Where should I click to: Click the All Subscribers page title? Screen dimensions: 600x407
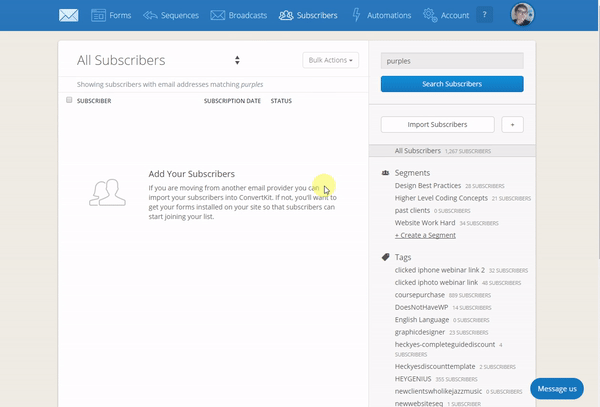pyautogui.click(x=121, y=60)
